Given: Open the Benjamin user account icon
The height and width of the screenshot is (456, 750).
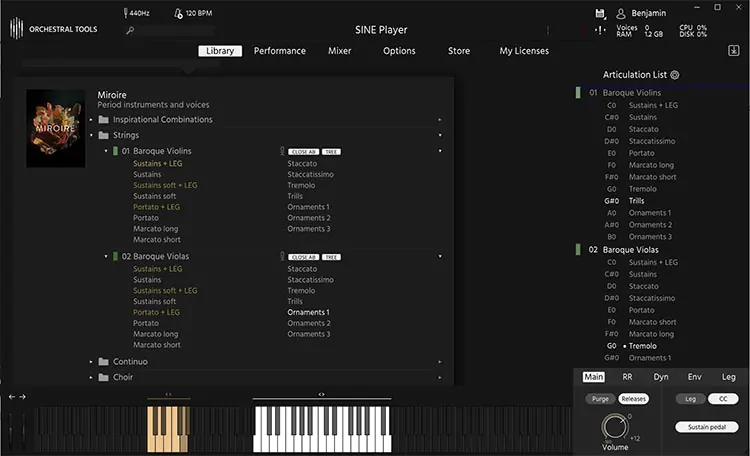Looking at the screenshot, I should pos(621,13).
